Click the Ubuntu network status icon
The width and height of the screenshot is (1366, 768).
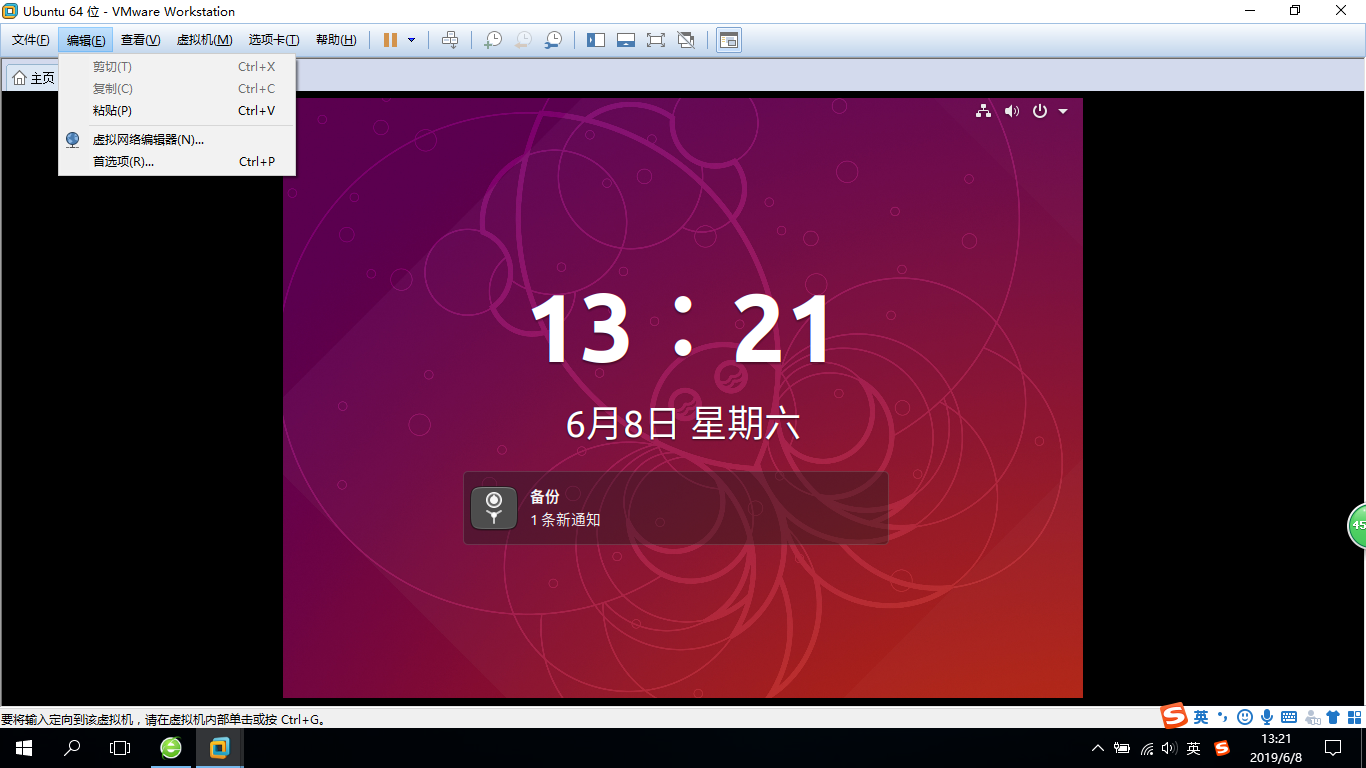tap(984, 111)
